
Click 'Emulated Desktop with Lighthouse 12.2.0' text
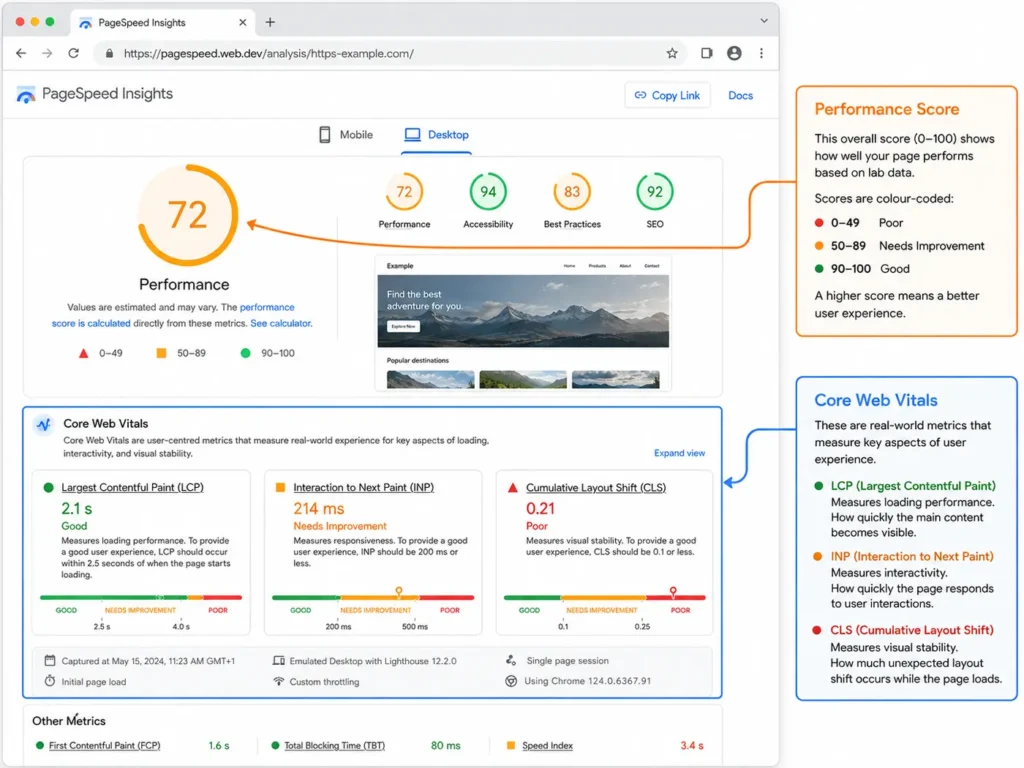(373, 661)
